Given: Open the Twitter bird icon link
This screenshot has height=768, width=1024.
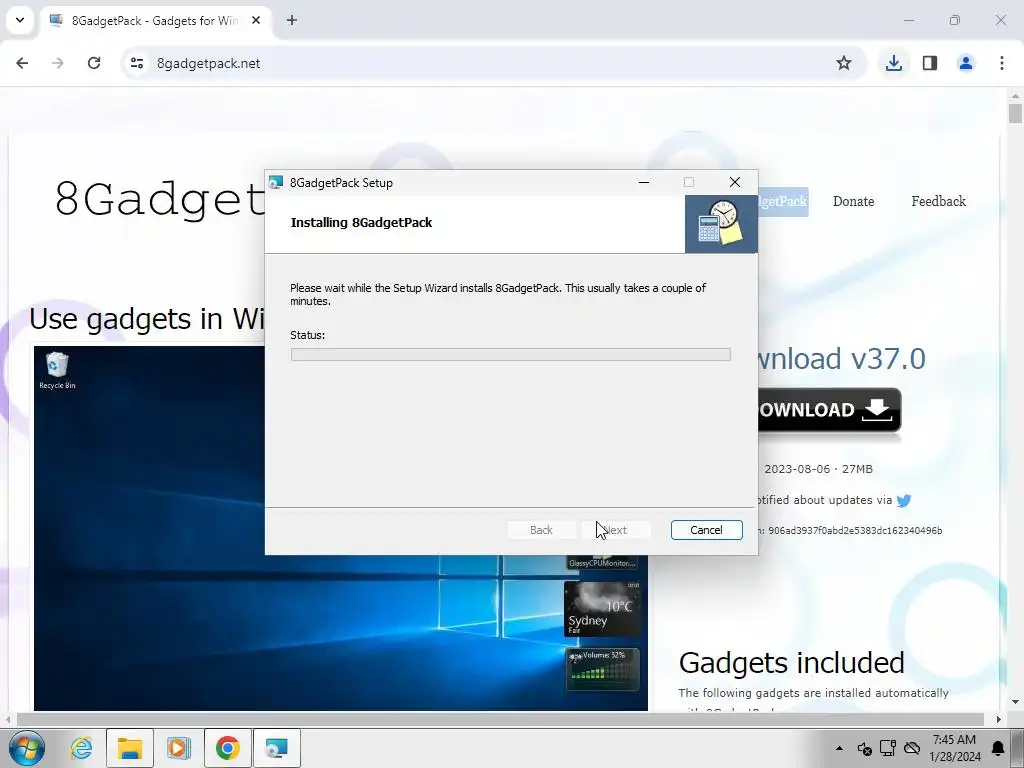Looking at the screenshot, I should (x=904, y=501).
